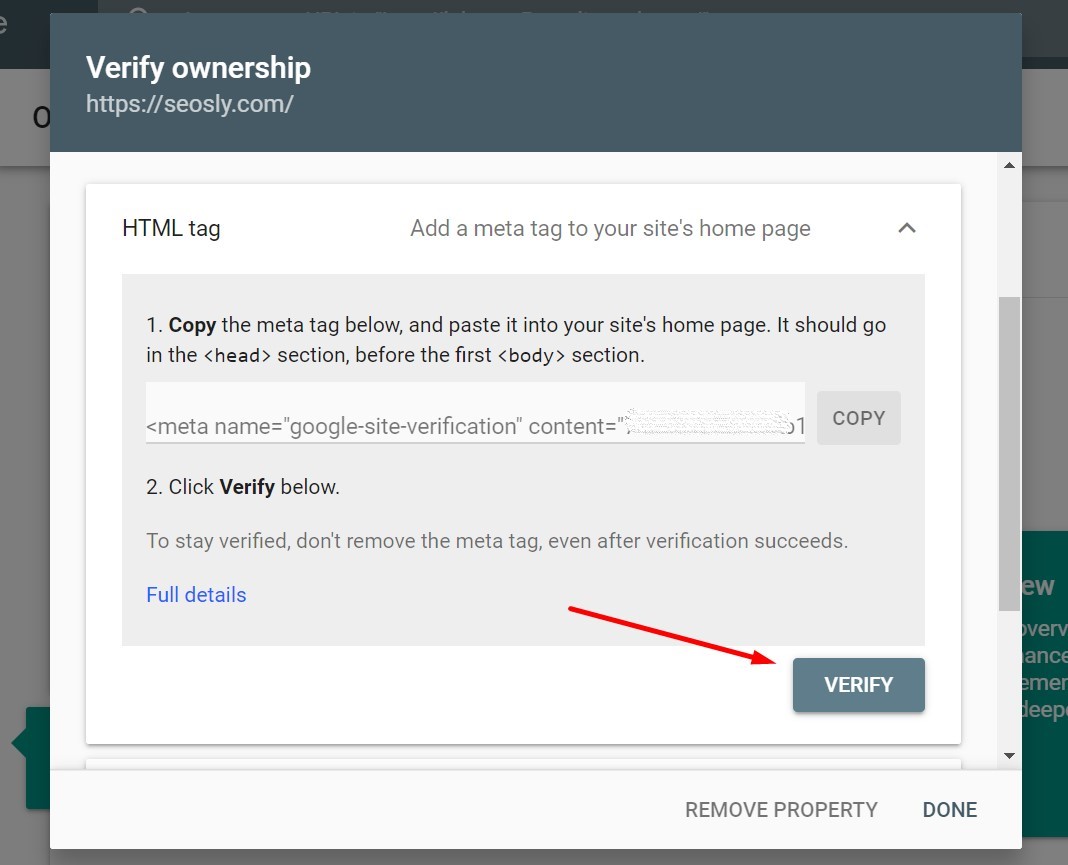This screenshot has height=865, width=1068.
Task: Click the upward scrollbar arrow
Action: point(1009,165)
